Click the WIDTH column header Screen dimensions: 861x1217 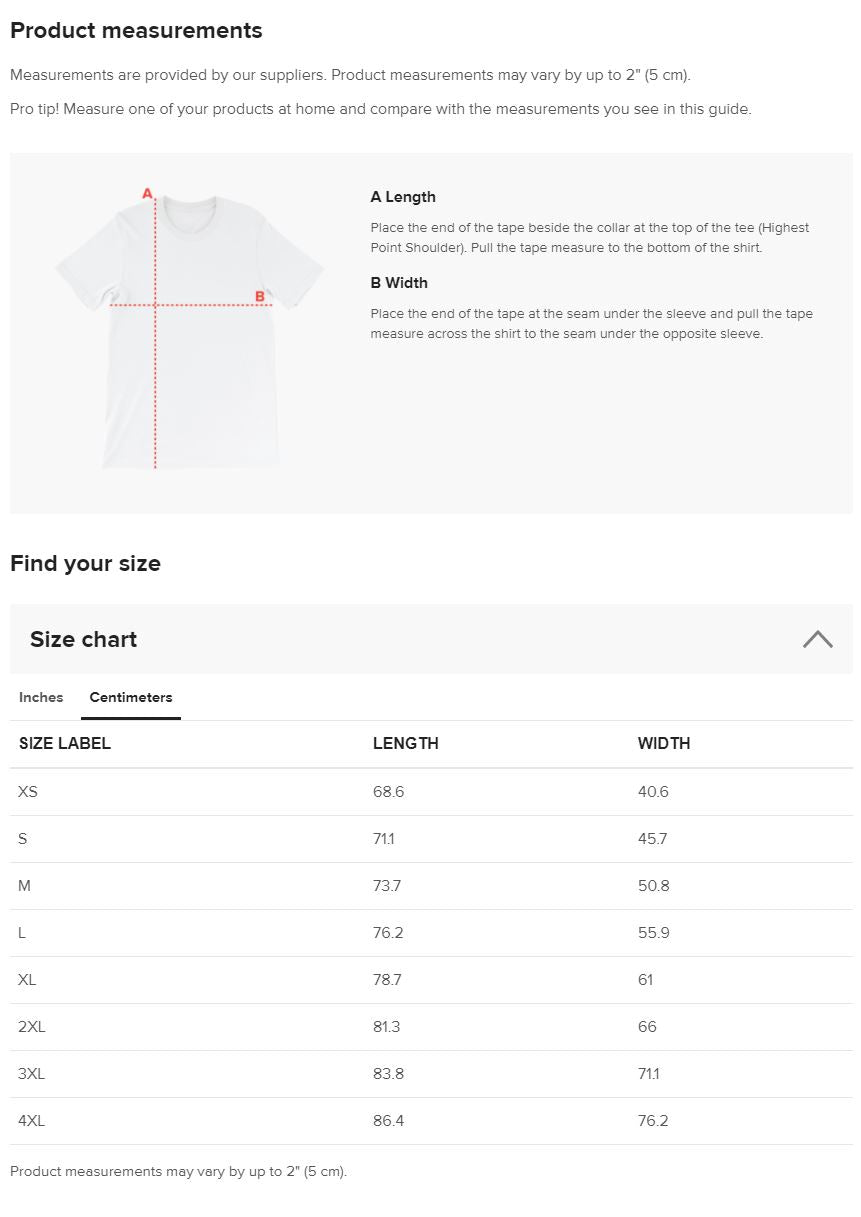pos(664,743)
